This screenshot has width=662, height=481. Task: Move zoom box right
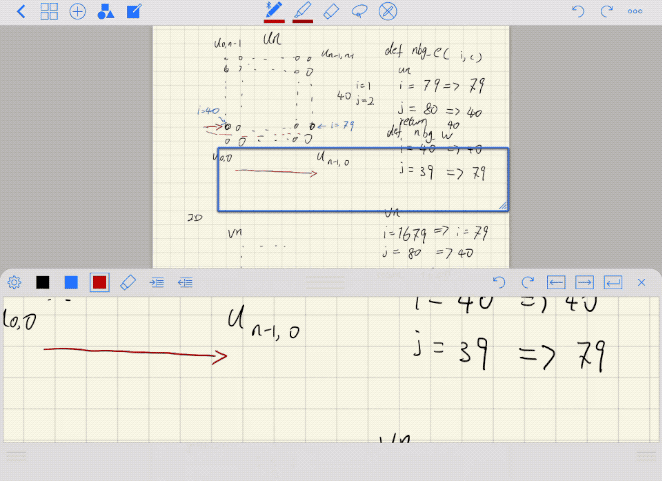click(x=584, y=282)
